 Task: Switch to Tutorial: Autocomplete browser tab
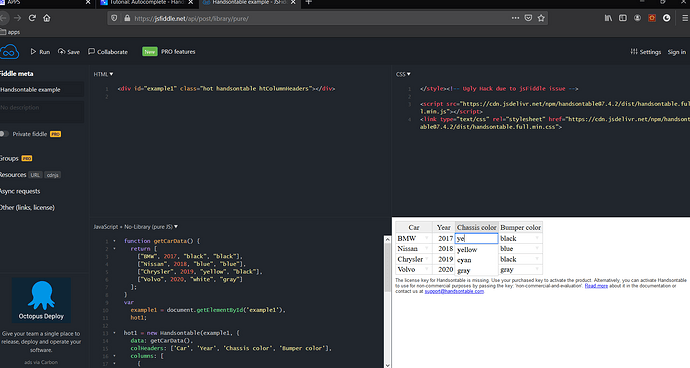coord(147,2)
